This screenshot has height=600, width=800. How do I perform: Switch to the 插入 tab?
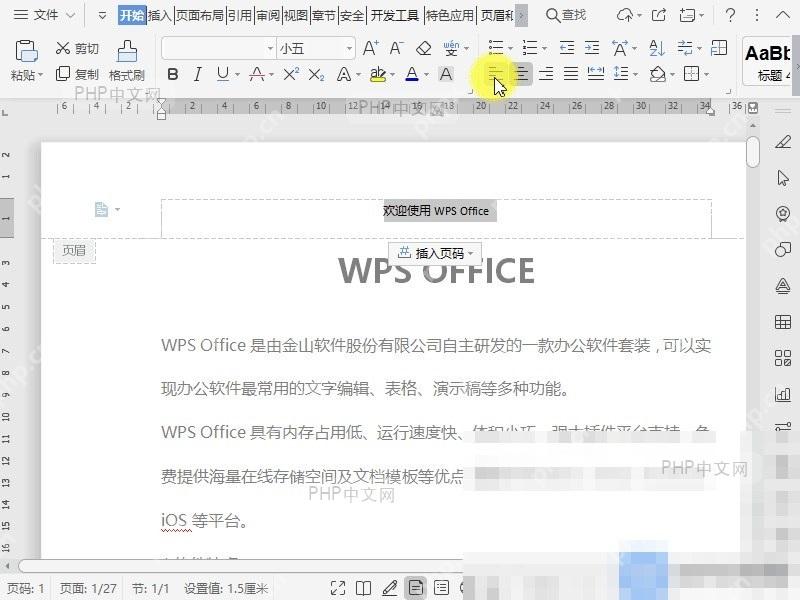tap(159, 16)
